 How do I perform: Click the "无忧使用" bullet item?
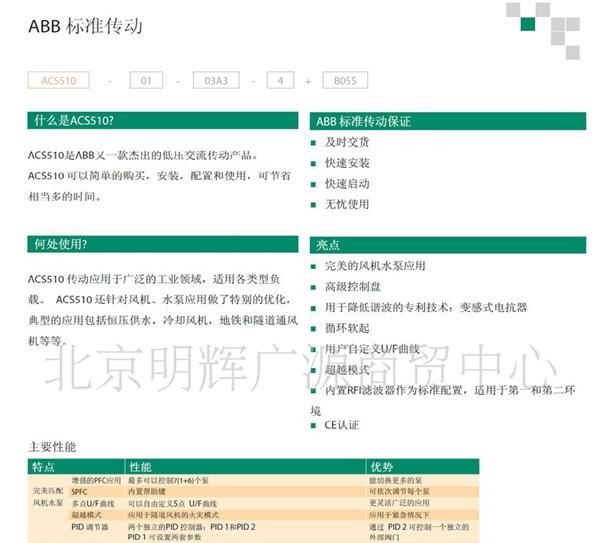tap(347, 204)
